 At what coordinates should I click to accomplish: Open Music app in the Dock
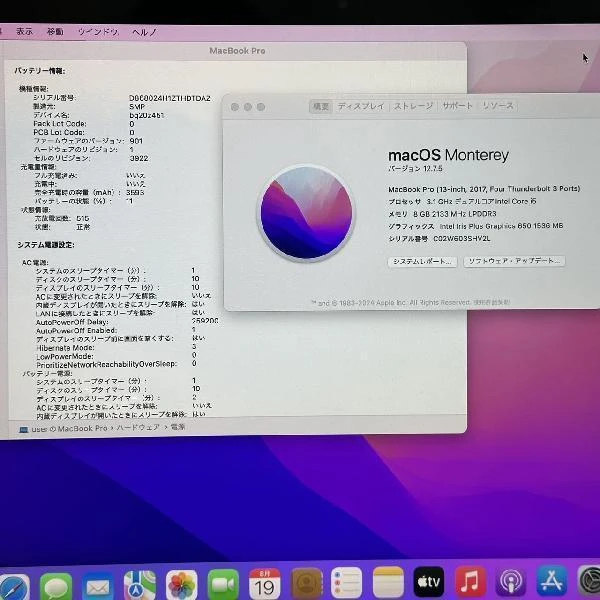470,582
